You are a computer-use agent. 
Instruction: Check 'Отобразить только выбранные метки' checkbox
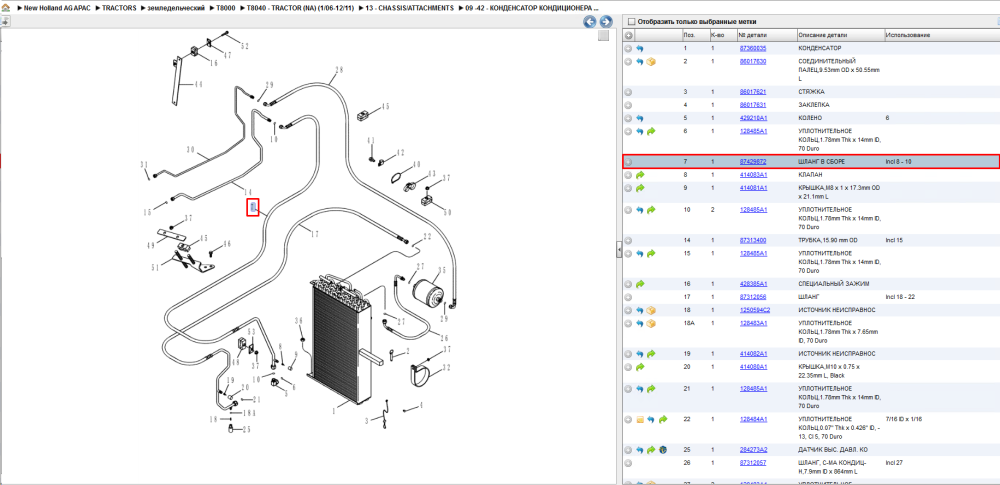pos(631,22)
